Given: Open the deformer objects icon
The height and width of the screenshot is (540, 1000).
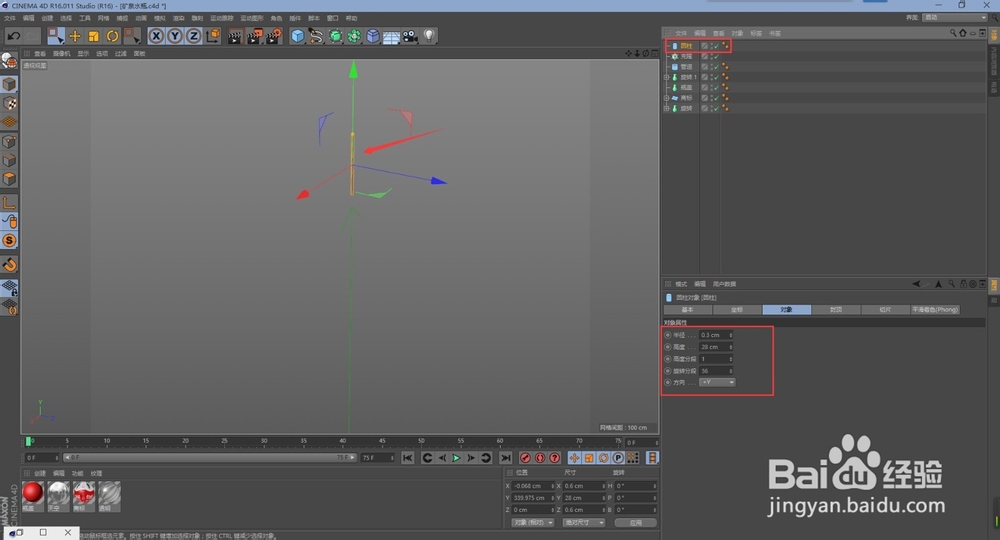Looking at the screenshot, I should coord(372,36).
